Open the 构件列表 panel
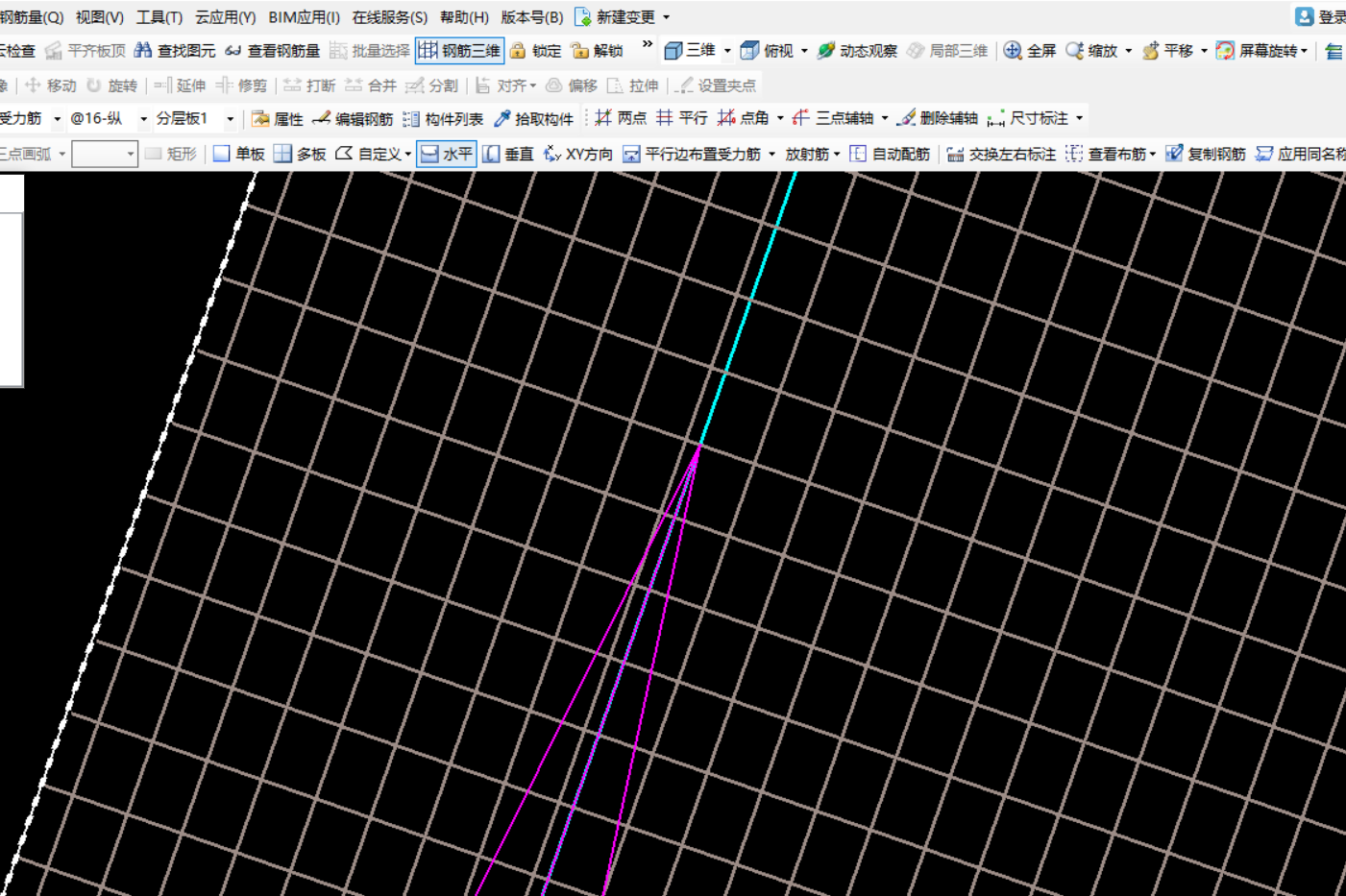The width and height of the screenshot is (1346, 896). [x=443, y=119]
